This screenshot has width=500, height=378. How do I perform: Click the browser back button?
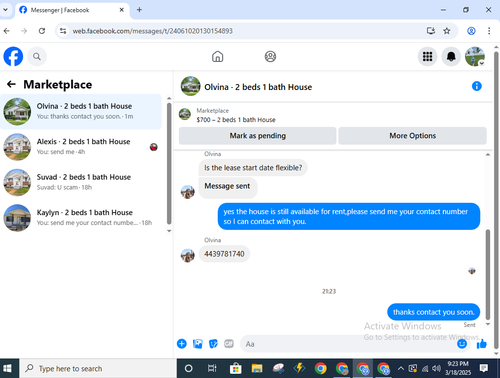pyautogui.click(x=7, y=31)
